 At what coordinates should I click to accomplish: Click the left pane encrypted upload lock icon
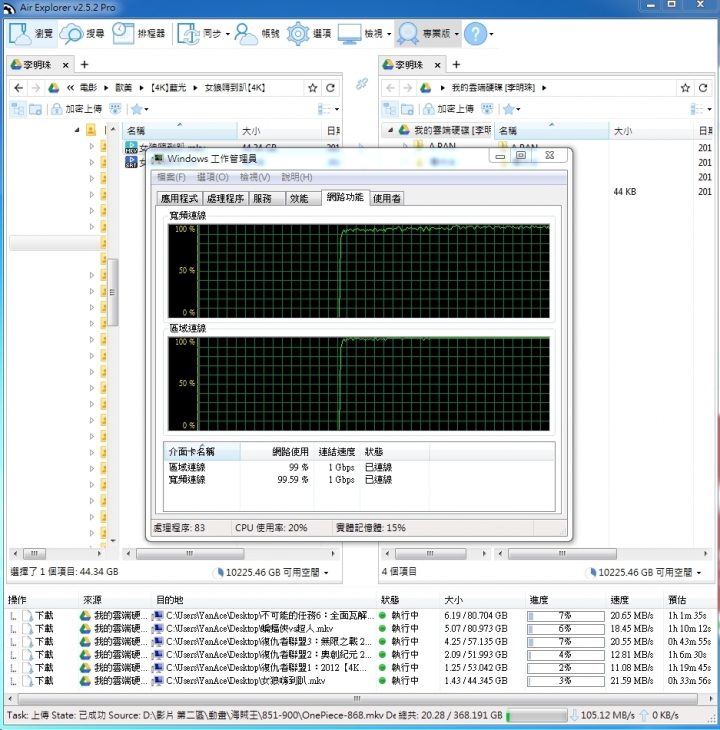[56, 109]
